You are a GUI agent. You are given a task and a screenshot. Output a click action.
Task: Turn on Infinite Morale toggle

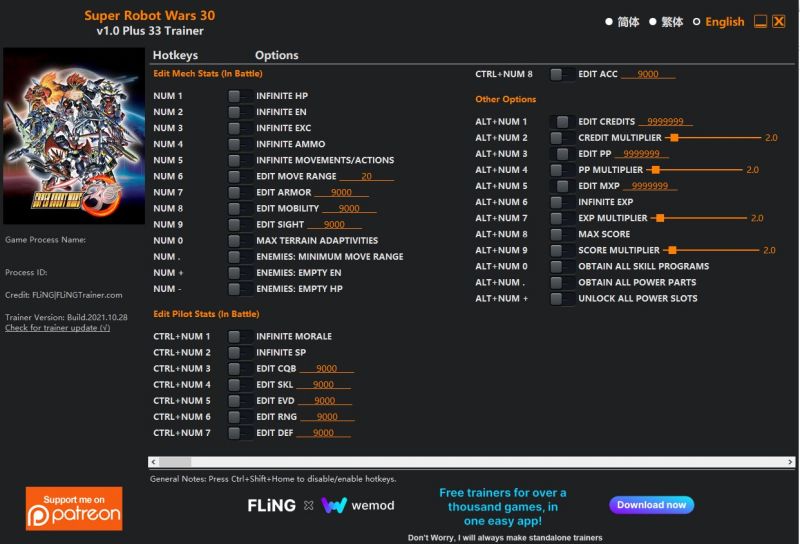click(240, 336)
